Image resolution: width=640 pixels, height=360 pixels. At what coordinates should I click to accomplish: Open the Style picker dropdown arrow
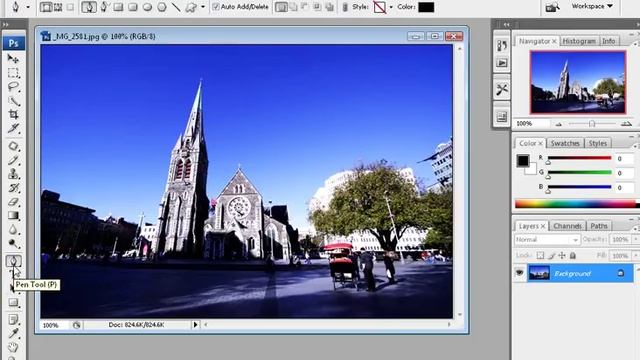click(x=391, y=7)
